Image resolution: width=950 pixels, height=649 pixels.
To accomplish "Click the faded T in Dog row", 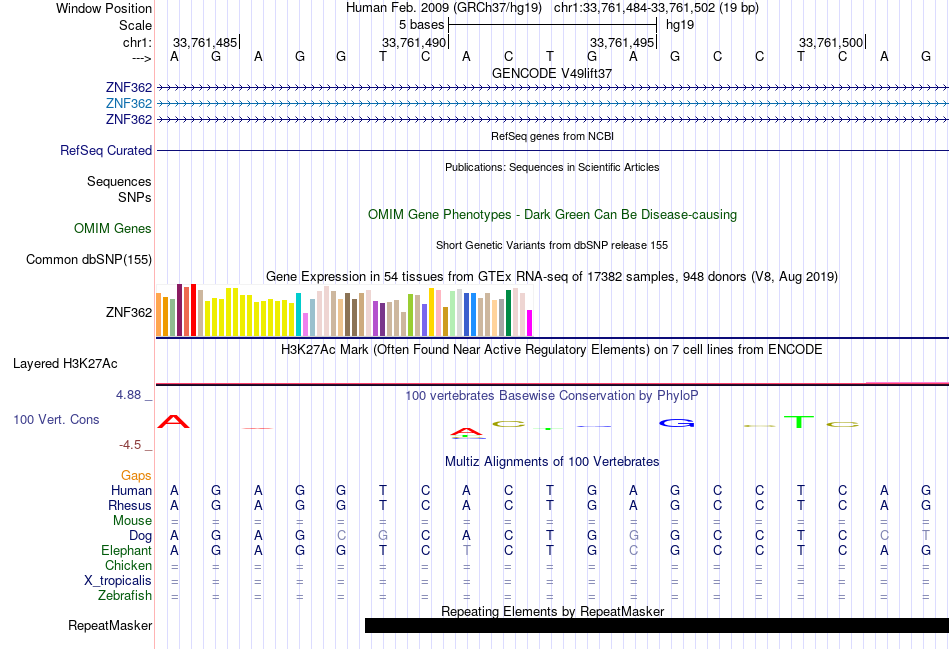I will (926, 536).
